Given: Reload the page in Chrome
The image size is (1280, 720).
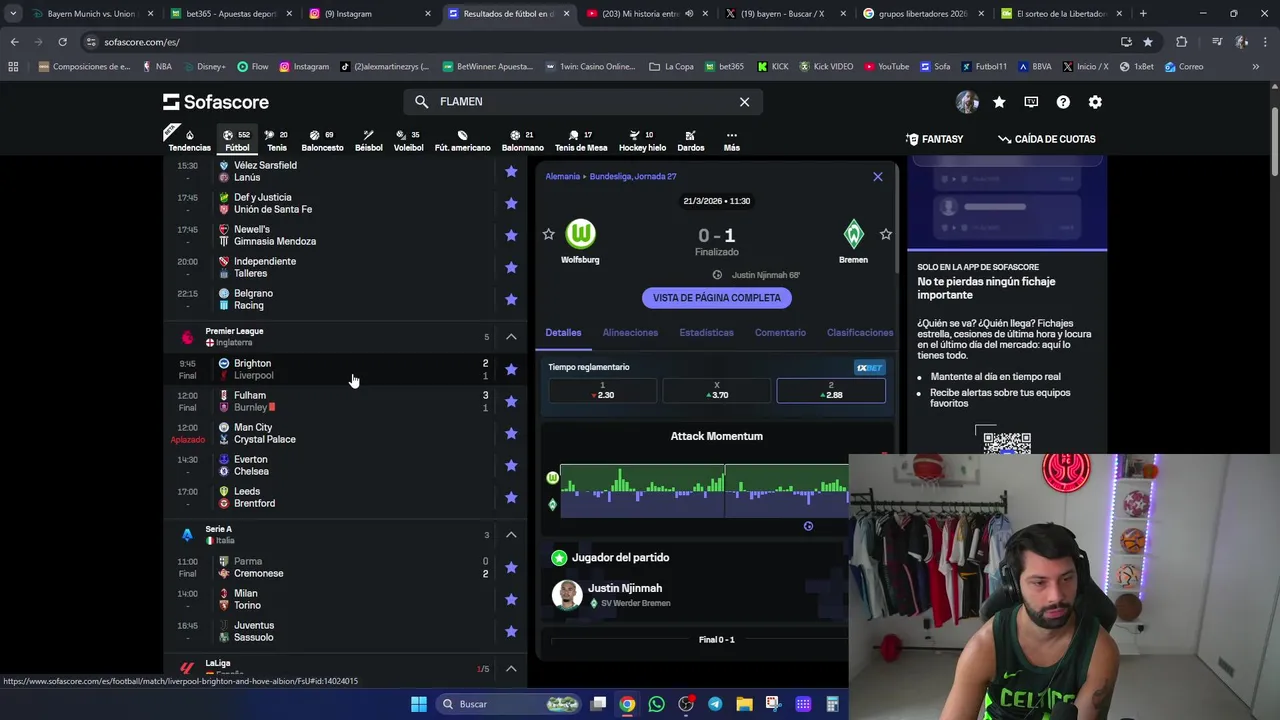Looking at the screenshot, I should tap(62, 42).
